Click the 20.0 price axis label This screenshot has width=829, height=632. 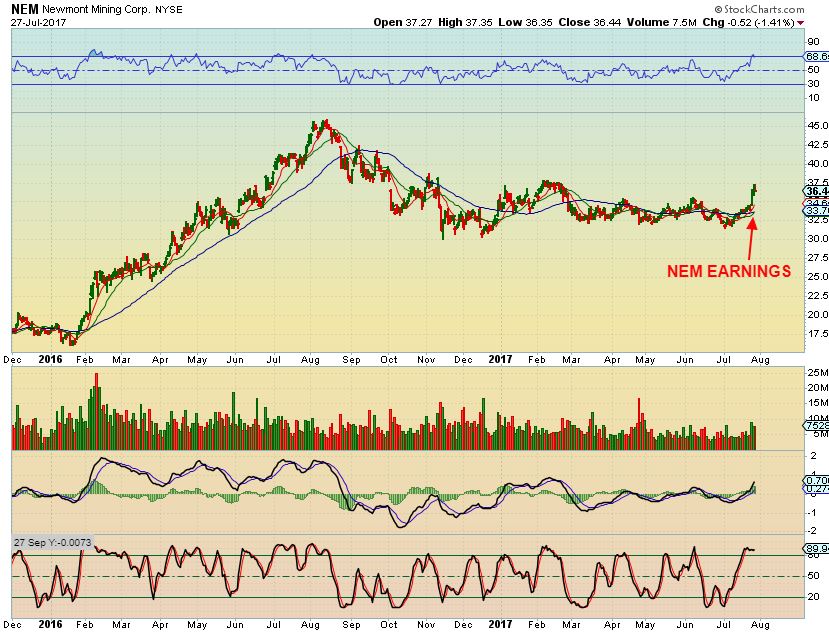tap(817, 315)
